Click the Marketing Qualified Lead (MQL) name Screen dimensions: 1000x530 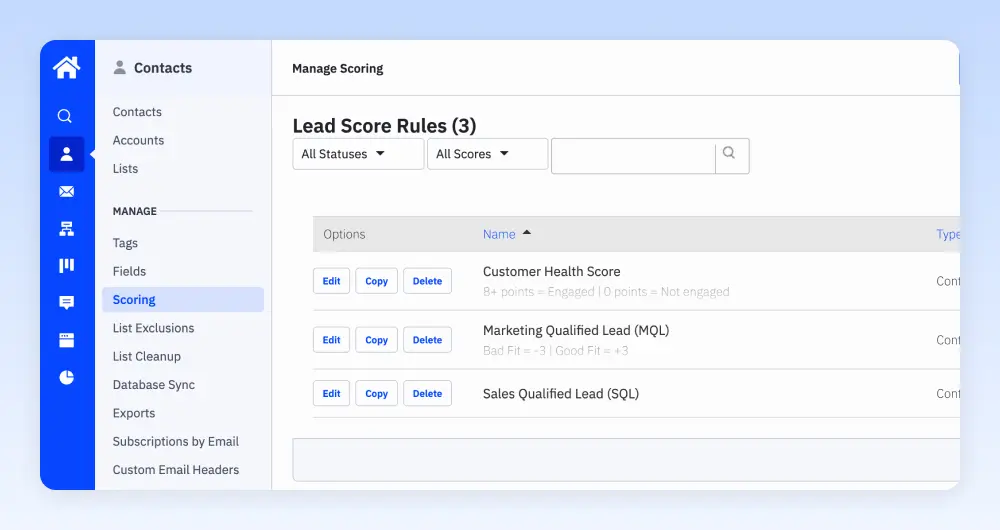pyautogui.click(x=576, y=330)
